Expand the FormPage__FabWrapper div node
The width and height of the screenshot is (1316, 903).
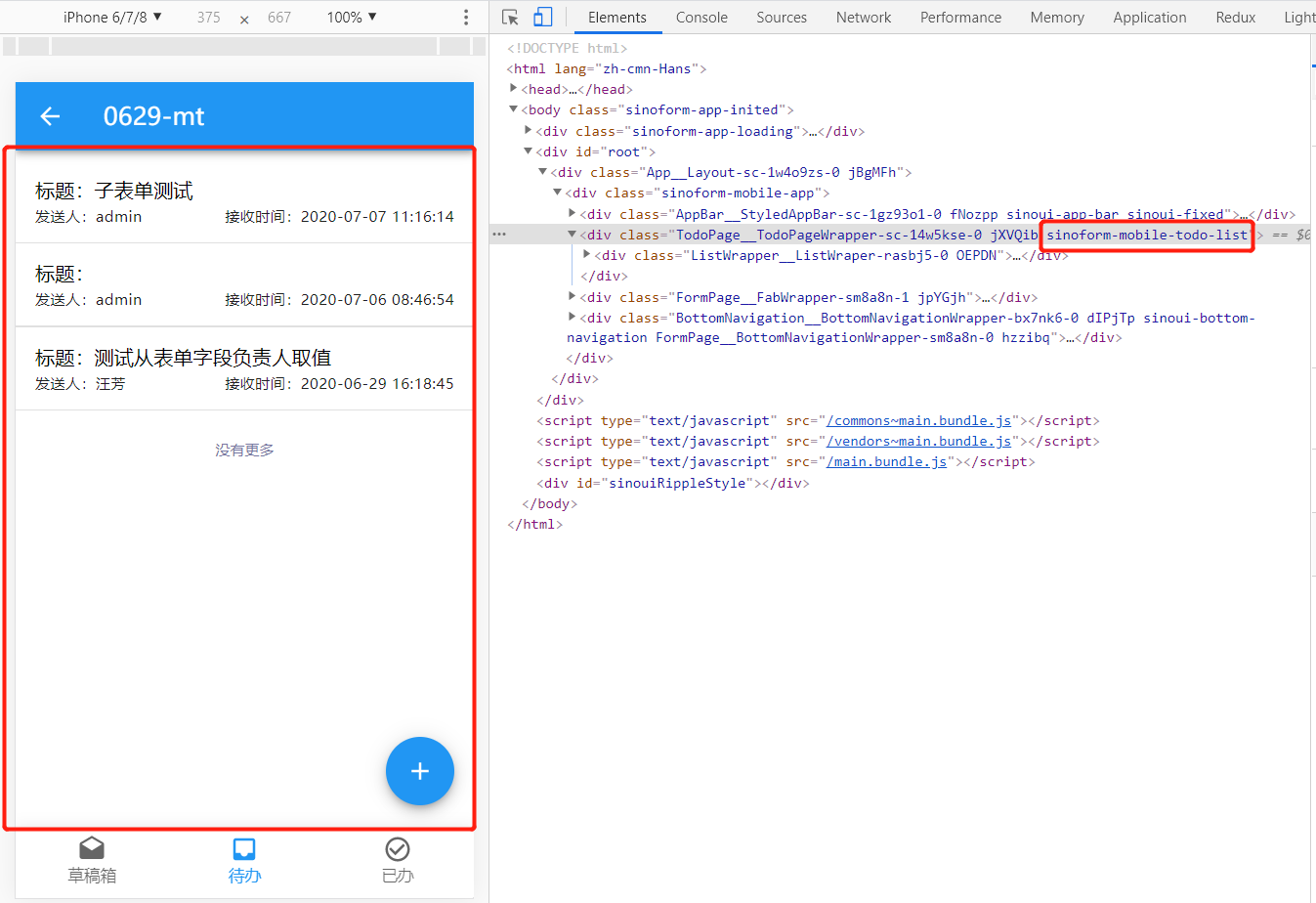(x=572, y=296)
